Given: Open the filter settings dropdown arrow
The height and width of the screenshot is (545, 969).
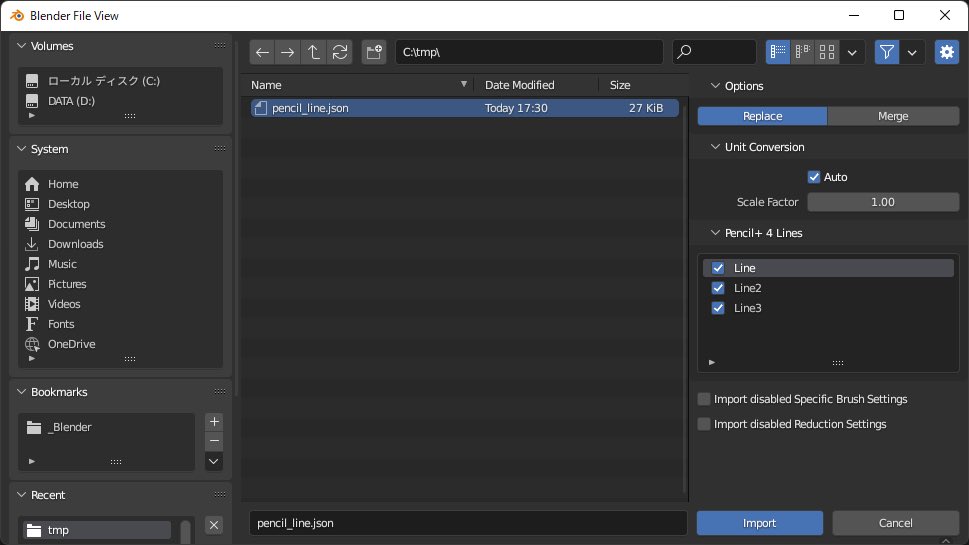Looking at the screenshot, I should coord(912,52).
